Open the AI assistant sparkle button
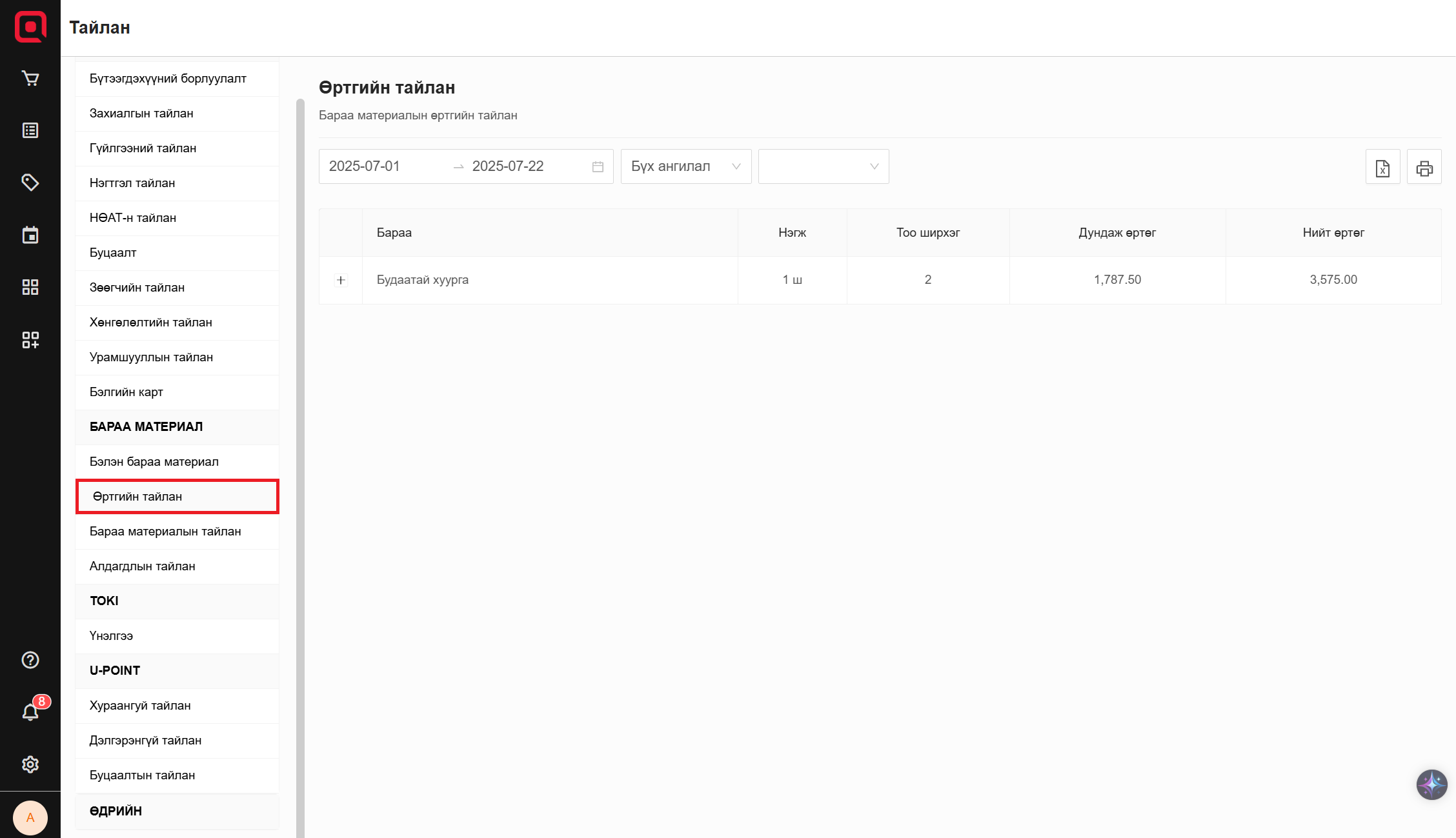Image resolution: width=1456 pixels, height=838 pixels. click(1431, 784)
